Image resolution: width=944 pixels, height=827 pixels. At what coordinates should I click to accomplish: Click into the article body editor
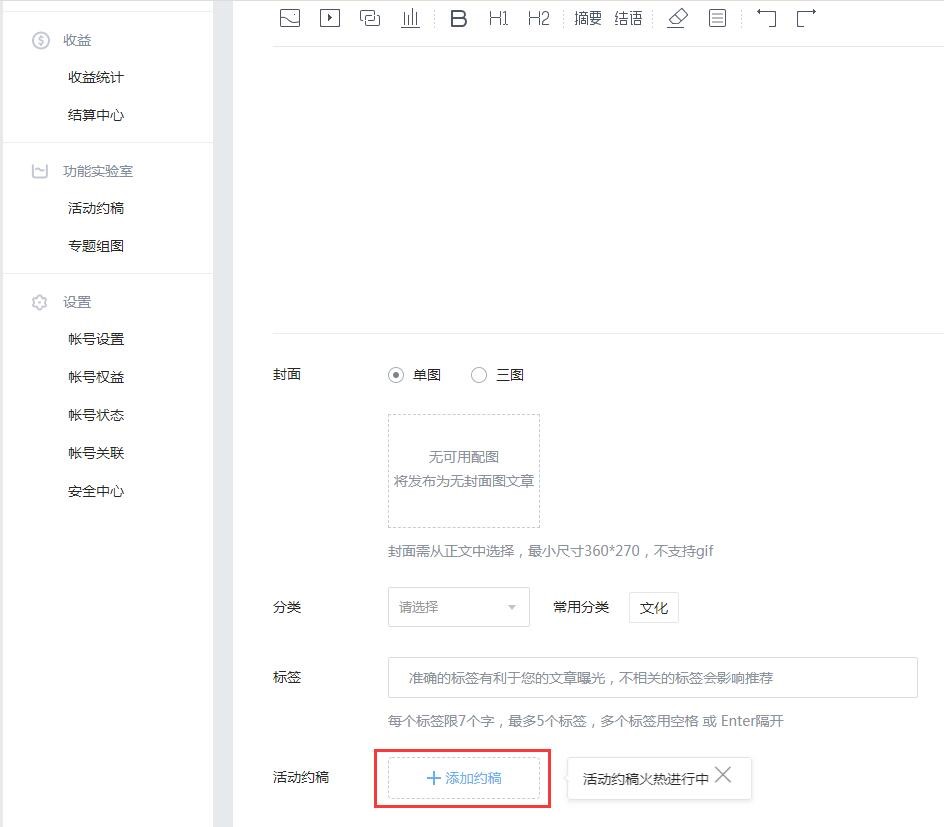(608, 190)
